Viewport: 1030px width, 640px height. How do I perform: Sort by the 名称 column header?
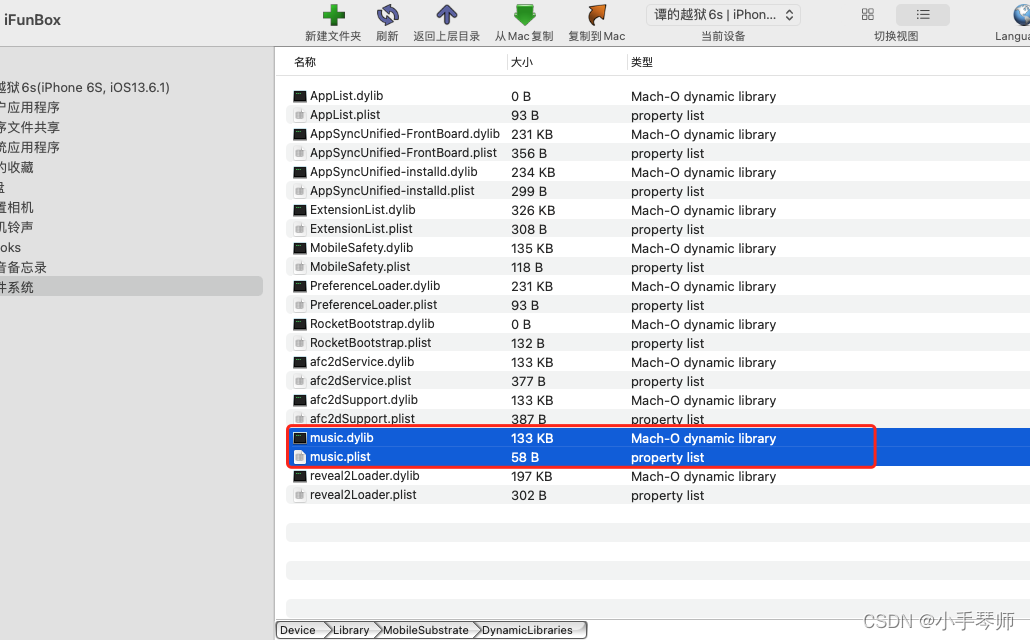305,62
